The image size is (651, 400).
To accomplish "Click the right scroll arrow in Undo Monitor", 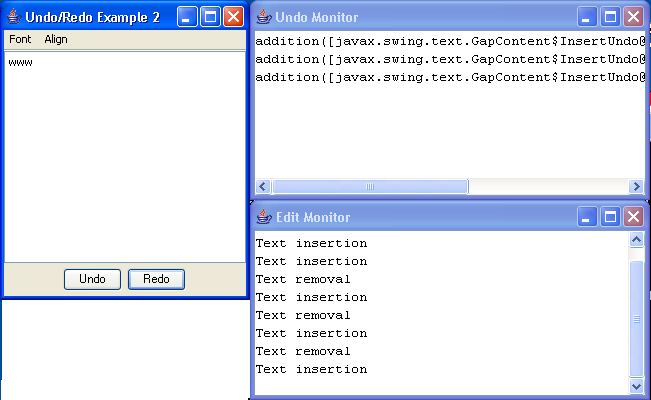I will coord(636,187).
